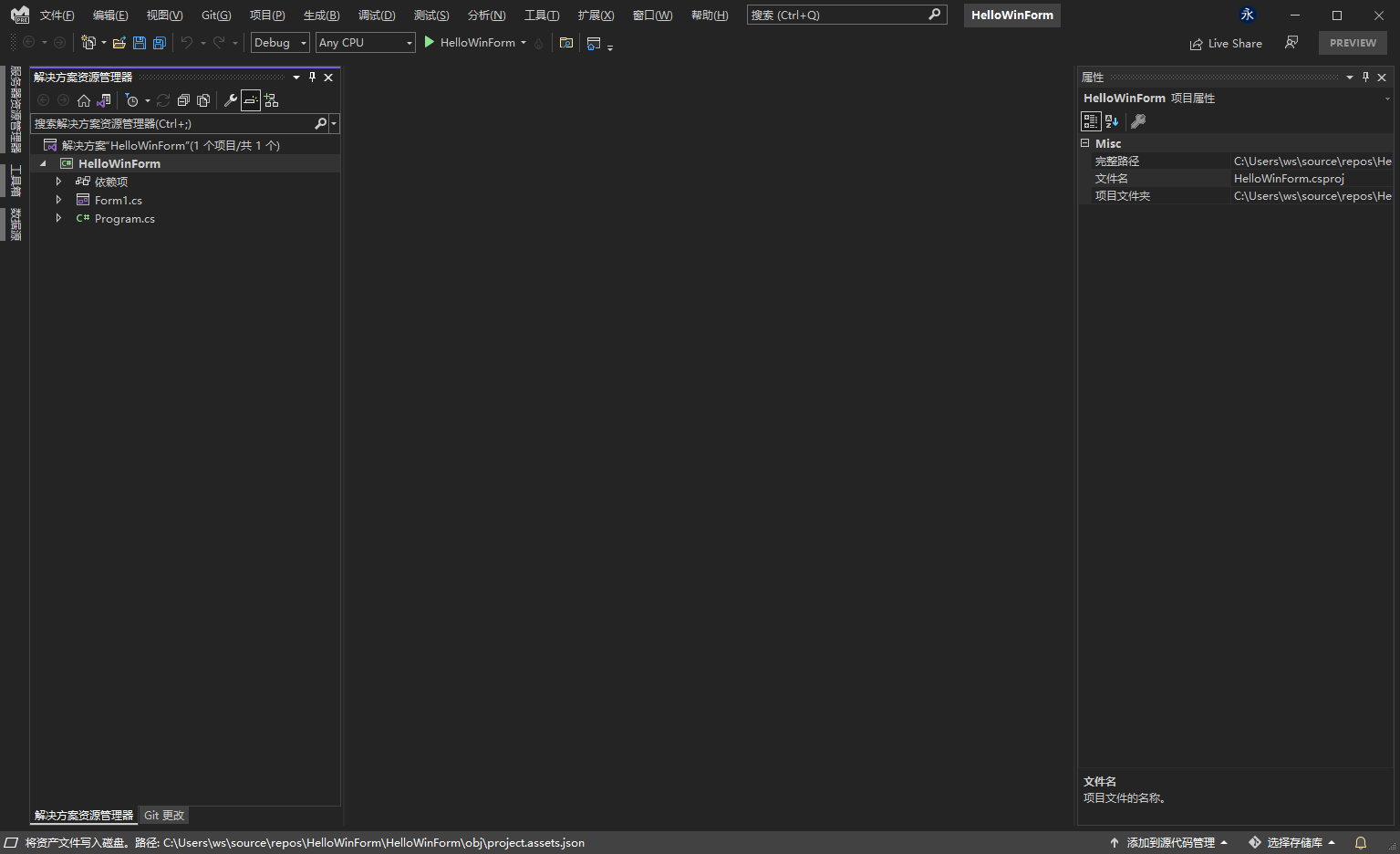
Task: Click the Live Share button
Action: pyautogui.click(x=1226, y=43)
